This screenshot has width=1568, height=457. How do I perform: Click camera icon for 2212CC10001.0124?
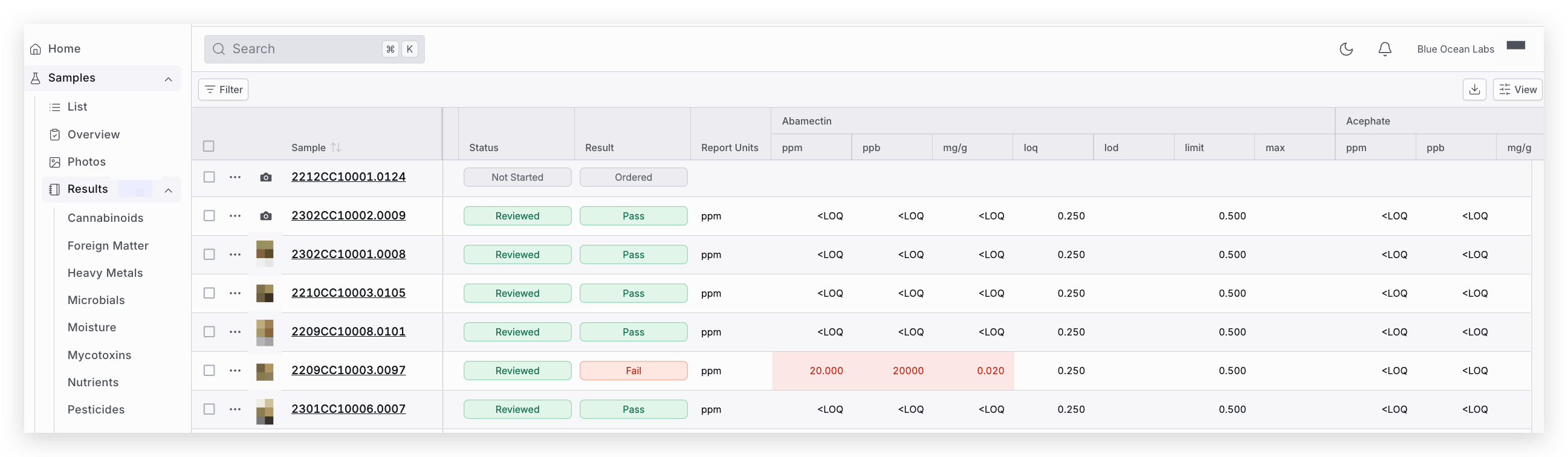[x=265, y=177]
